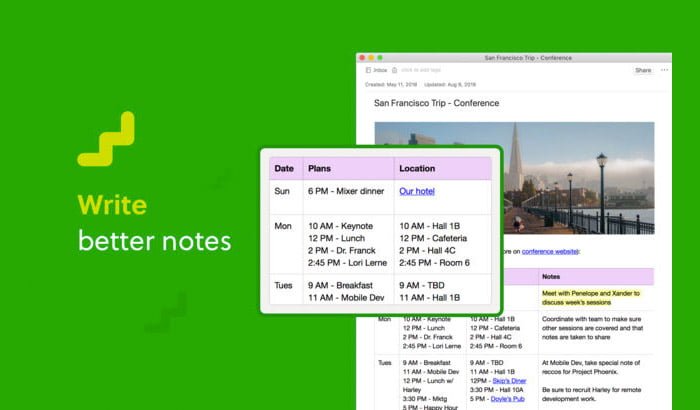Click the yellow minimize window dot
The height and width of the screenshot is (410, 700).
point(371,58)
